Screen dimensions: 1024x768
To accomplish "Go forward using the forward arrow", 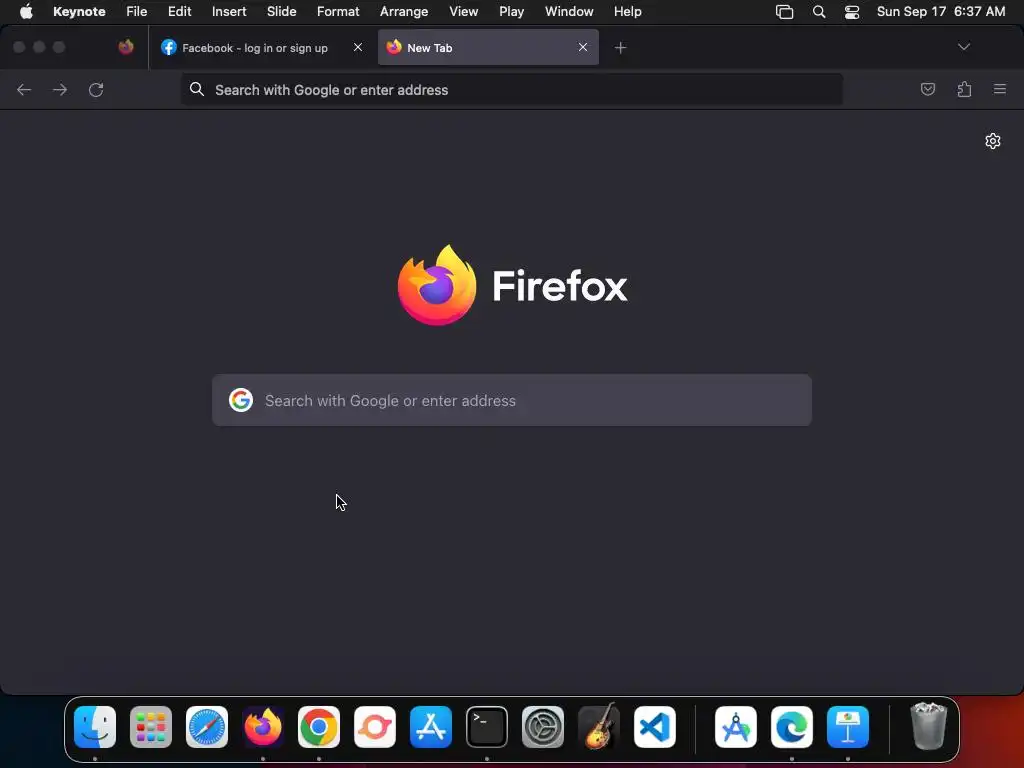I will [x=60, y=89].
